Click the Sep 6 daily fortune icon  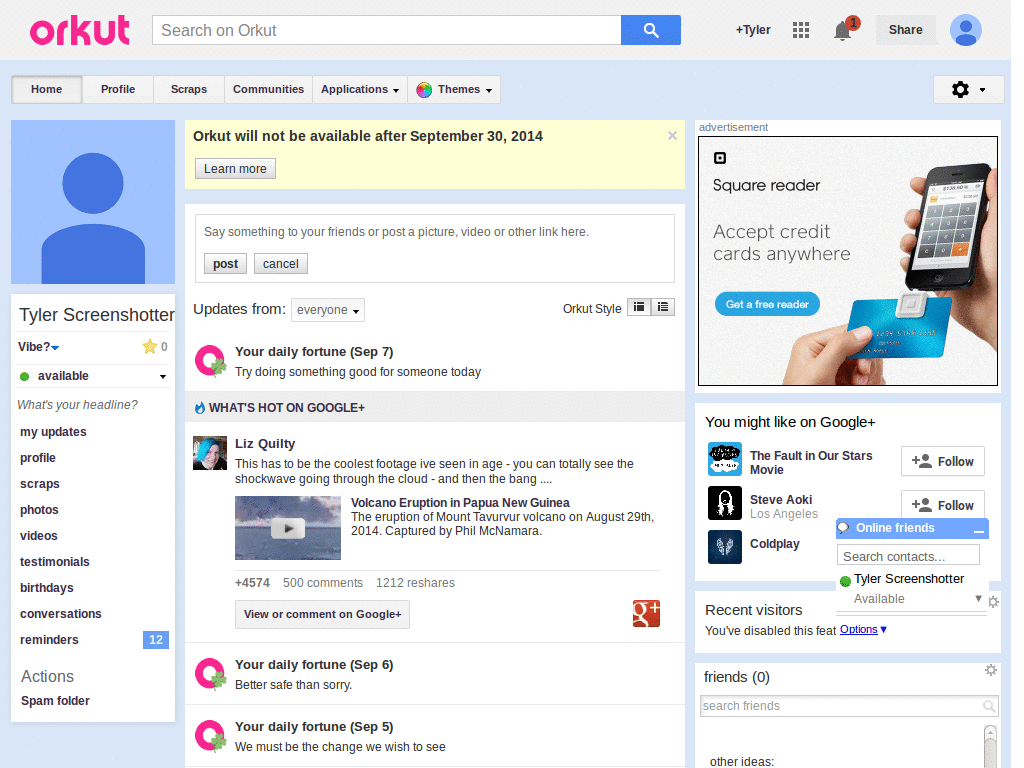tap(210, 674)
